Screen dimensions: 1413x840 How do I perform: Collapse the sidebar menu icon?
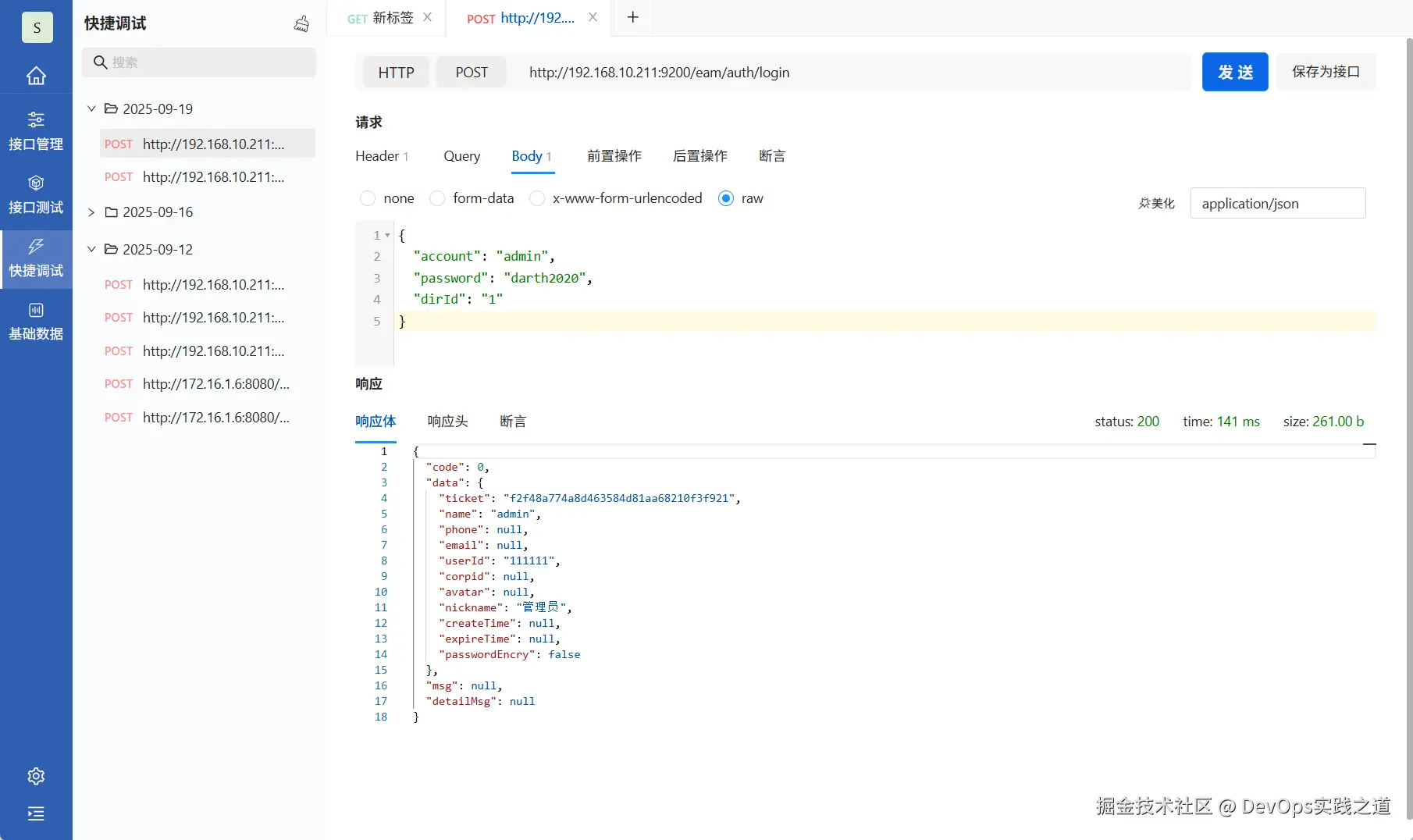(x=36, y=813)
